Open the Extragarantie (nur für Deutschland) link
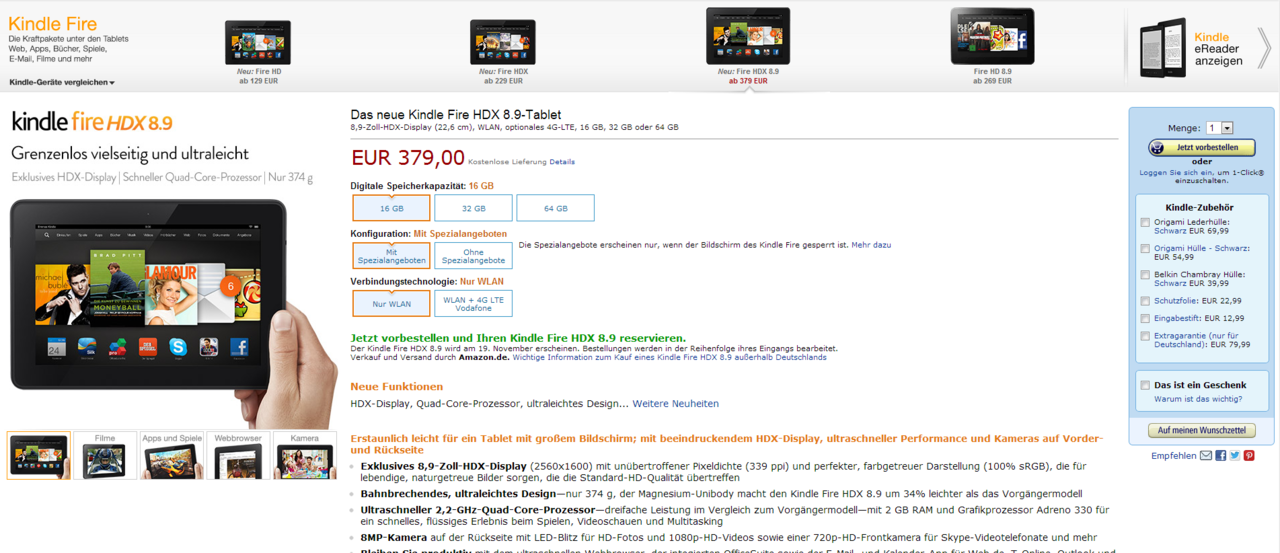The image size is (1280, 553). pos(1196,340)
